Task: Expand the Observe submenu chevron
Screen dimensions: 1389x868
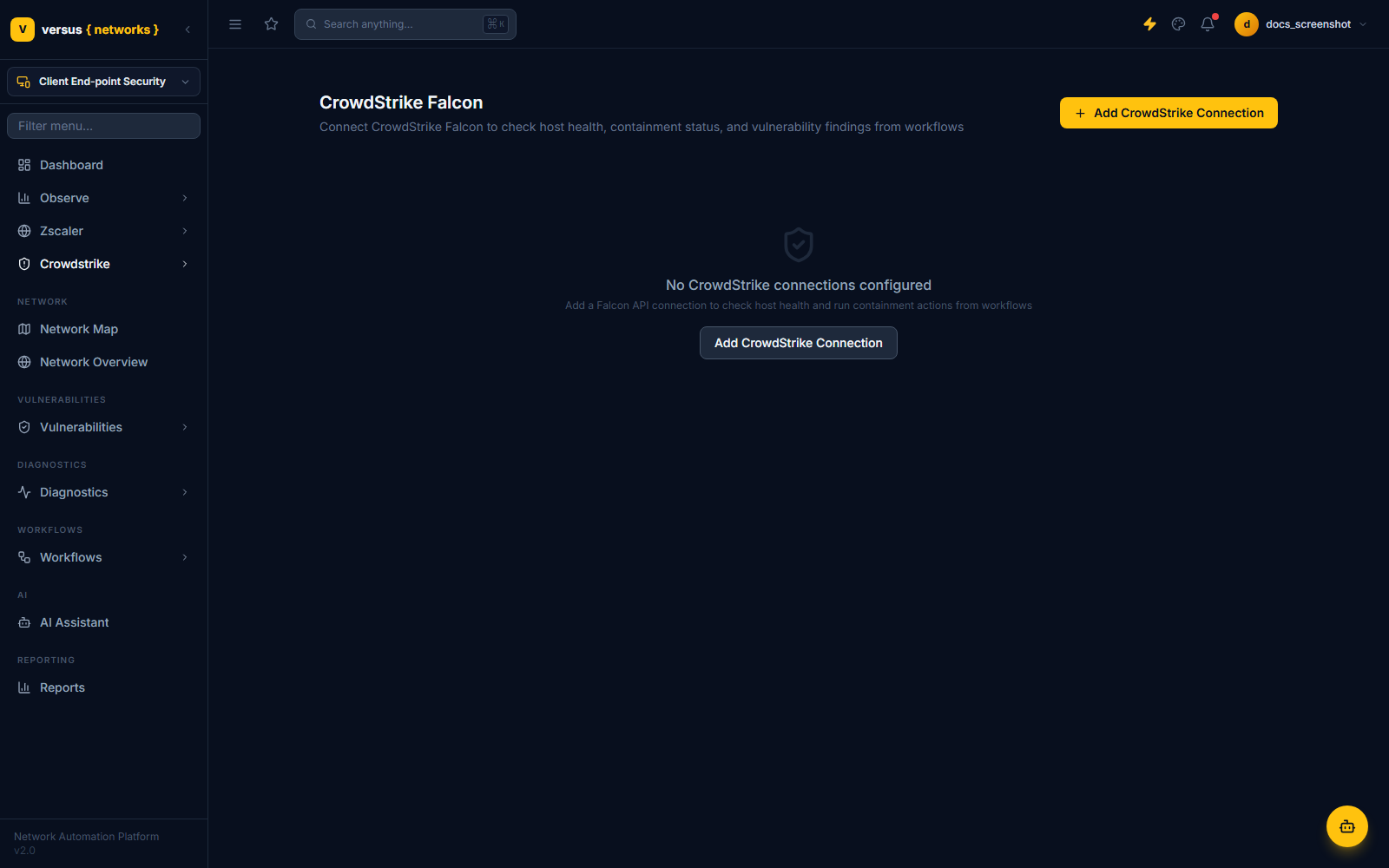Action: pos(185,198)
